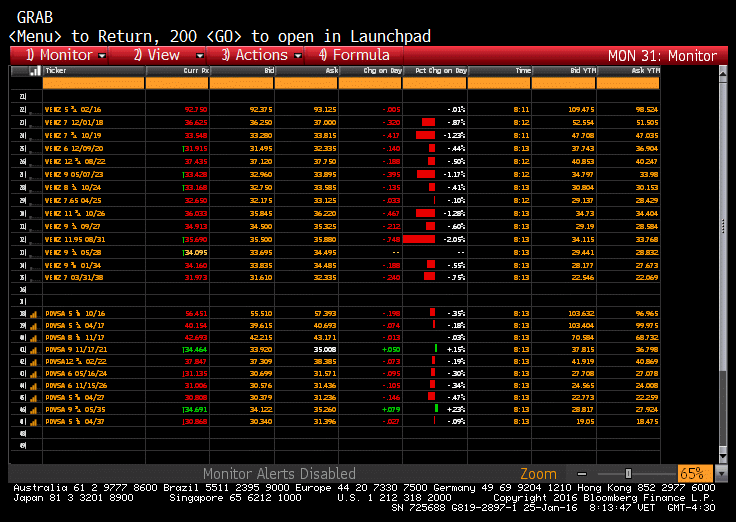Sort by the Chg on Day column header

pos(370,71)
